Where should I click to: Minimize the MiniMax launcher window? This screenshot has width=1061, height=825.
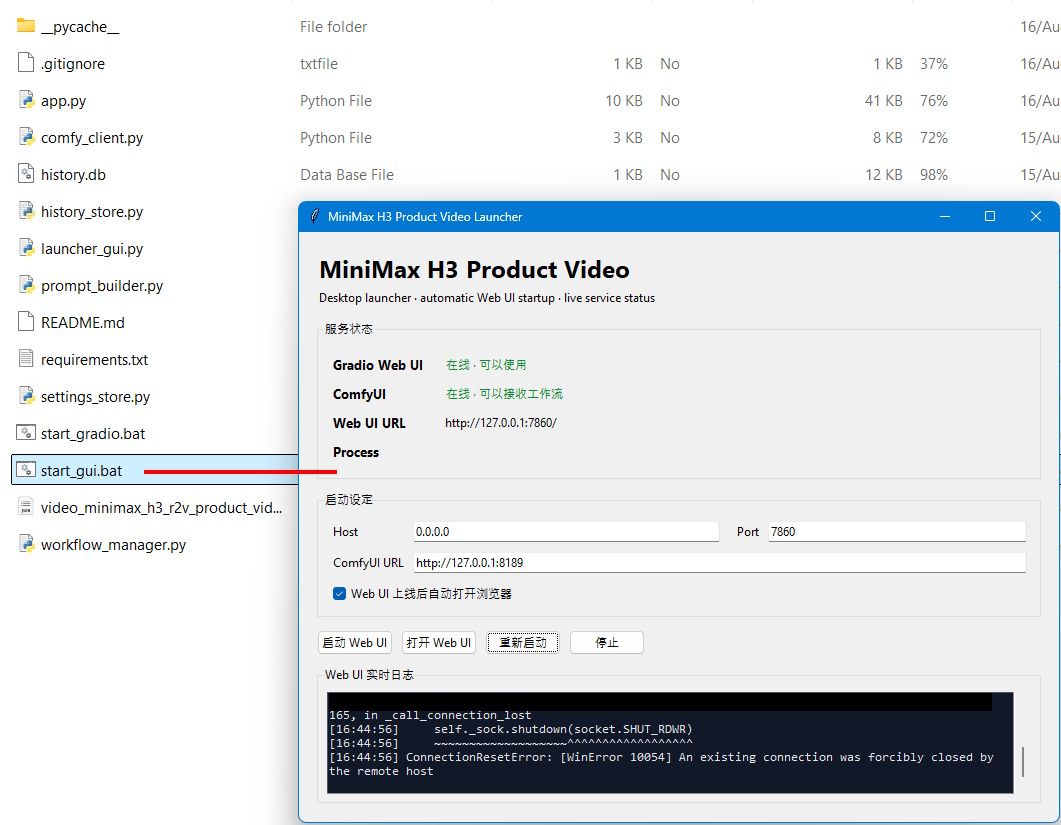click(945, 217)
